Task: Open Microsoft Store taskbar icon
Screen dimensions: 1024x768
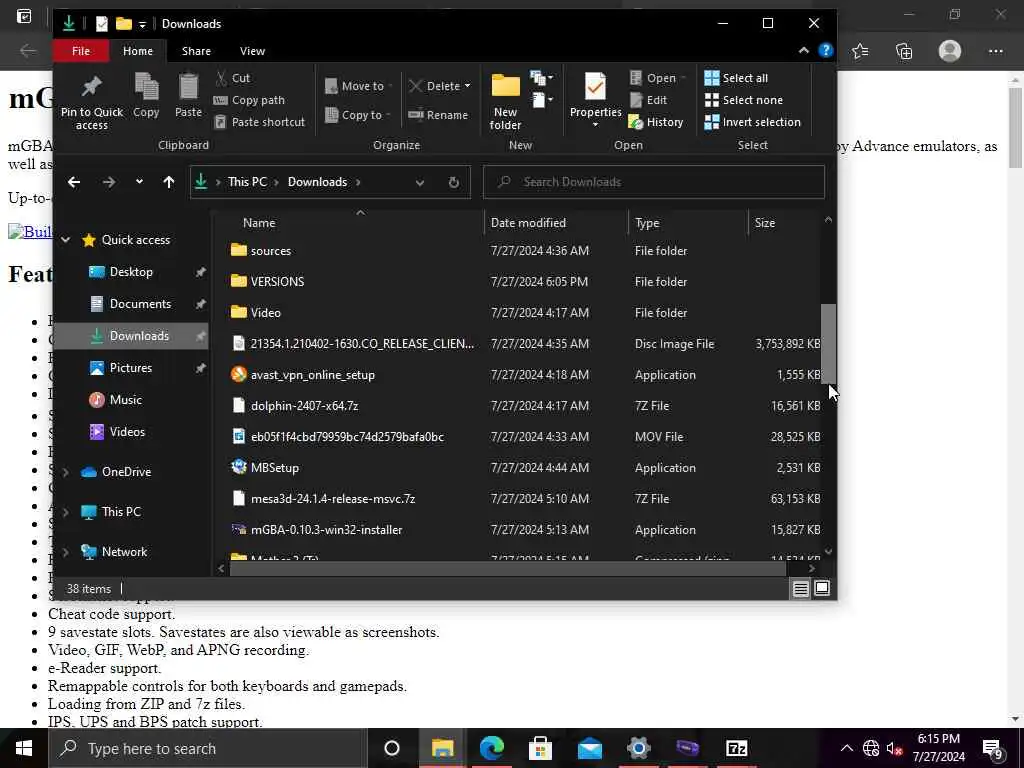Action: [541, 748]
